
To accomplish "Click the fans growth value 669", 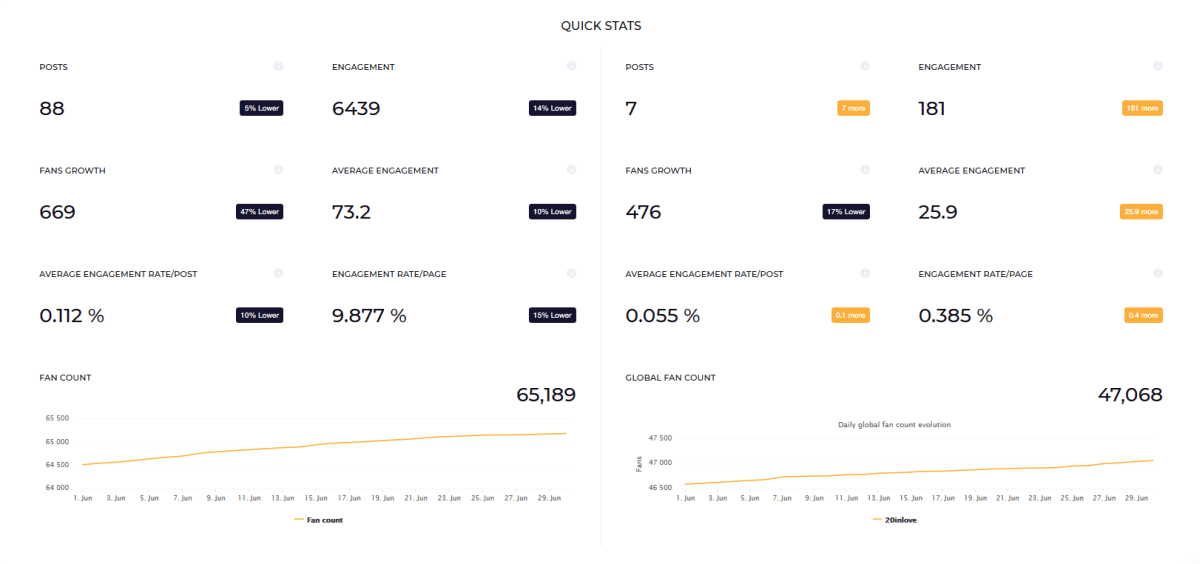I will coord(57,212).
